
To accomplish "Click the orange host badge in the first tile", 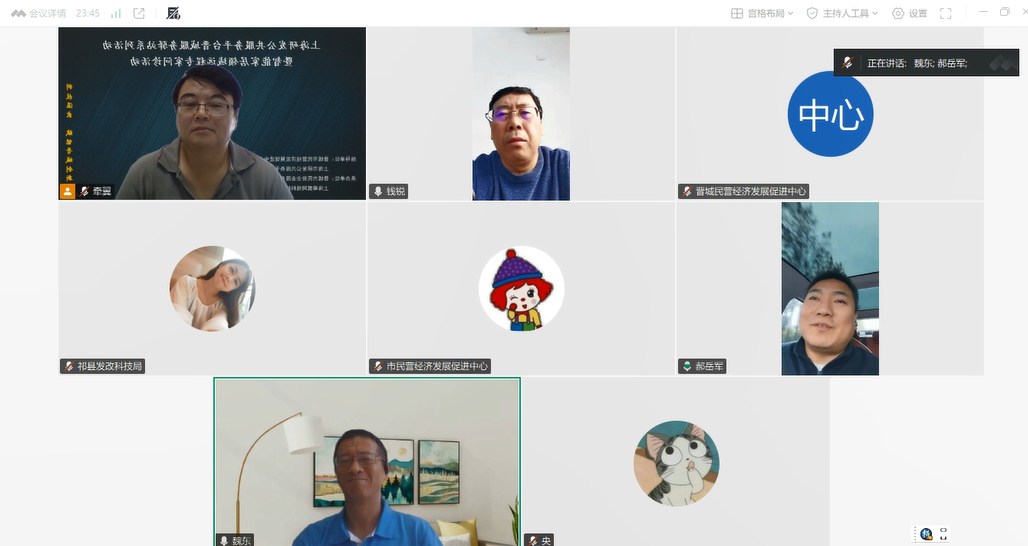I will [67, 191].
